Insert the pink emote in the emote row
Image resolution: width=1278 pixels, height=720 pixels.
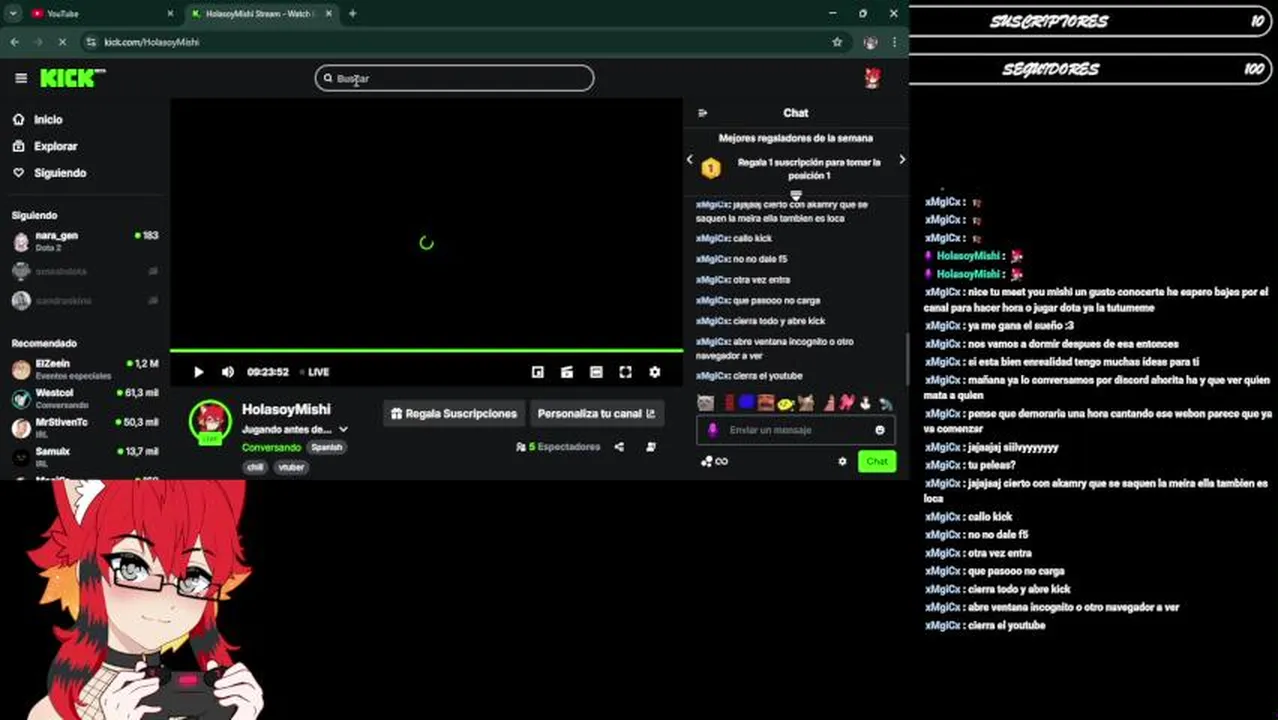[x=847, y=403]
